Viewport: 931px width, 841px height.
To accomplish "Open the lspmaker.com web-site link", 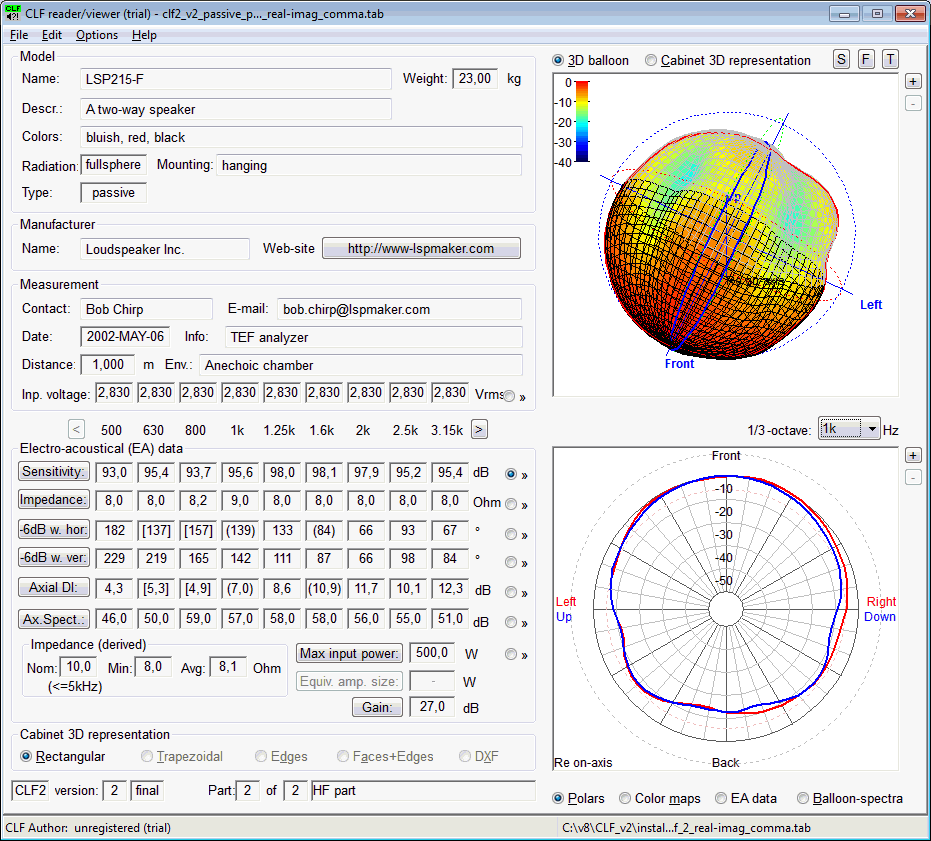I will point(421,248).
